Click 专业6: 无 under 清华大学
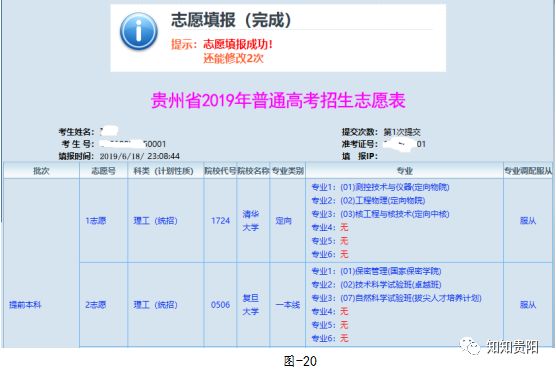 point(330,254)
